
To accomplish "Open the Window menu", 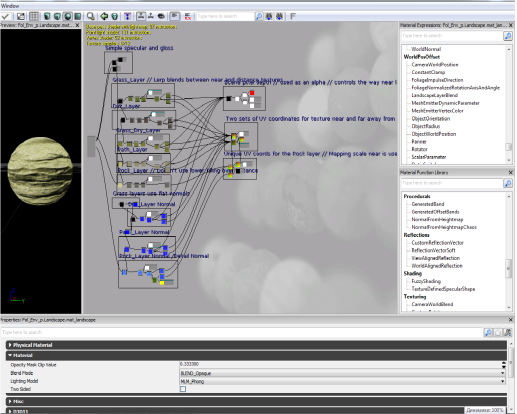I will tap(10, 6).
